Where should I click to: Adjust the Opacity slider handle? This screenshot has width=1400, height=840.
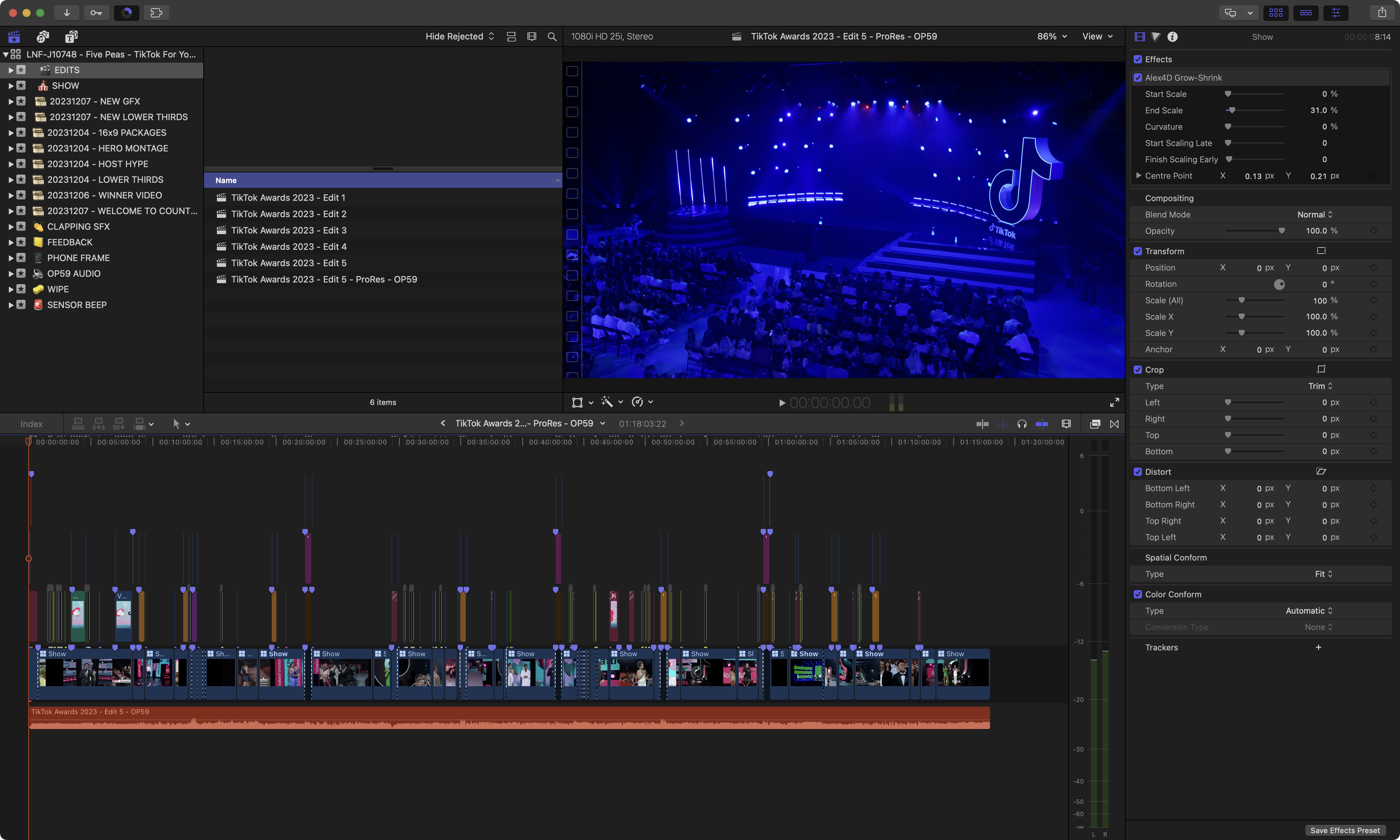[1282, 231]
